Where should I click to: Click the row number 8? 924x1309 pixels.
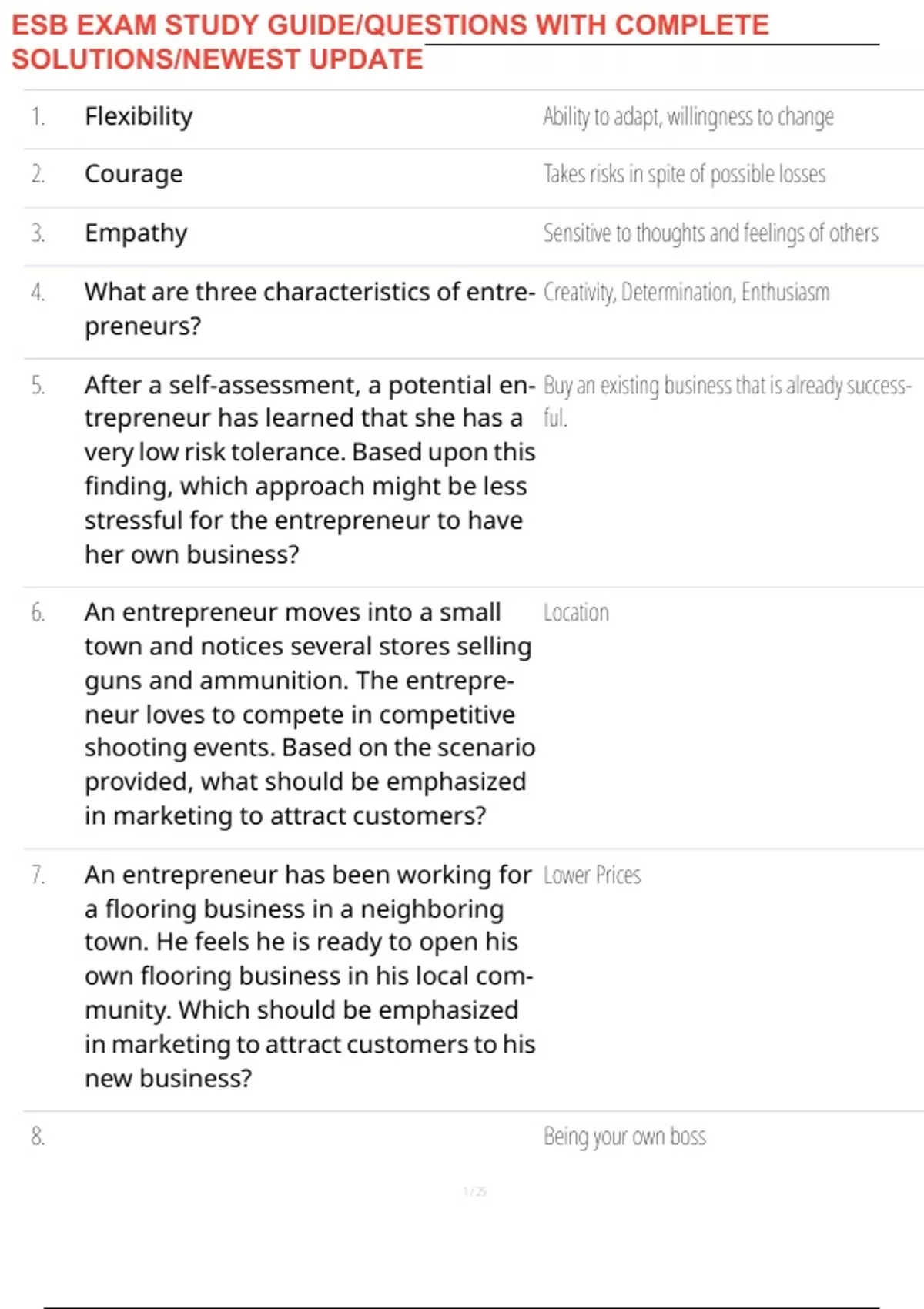[x=38, y=1137]
